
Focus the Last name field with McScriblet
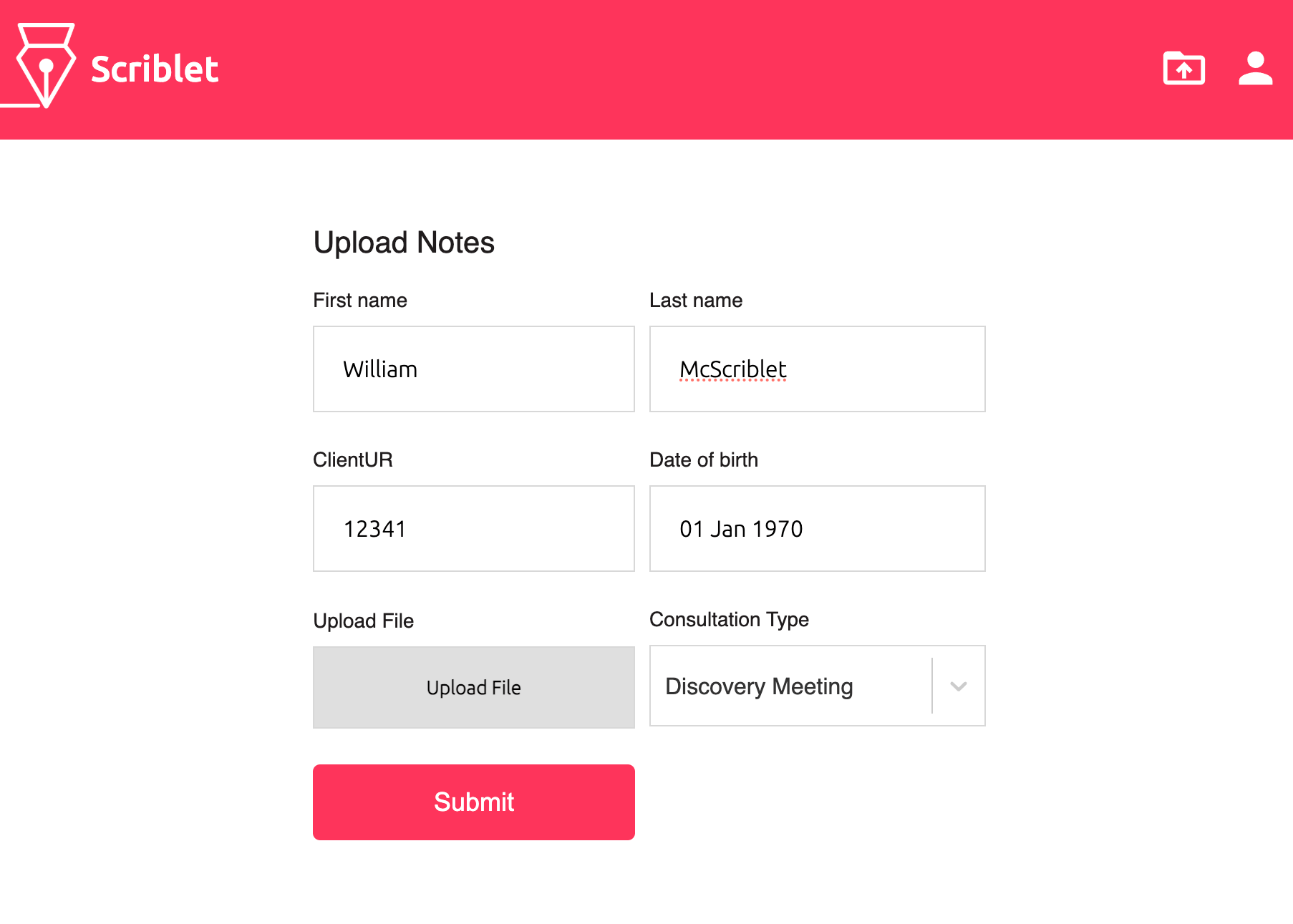point(817,369)
